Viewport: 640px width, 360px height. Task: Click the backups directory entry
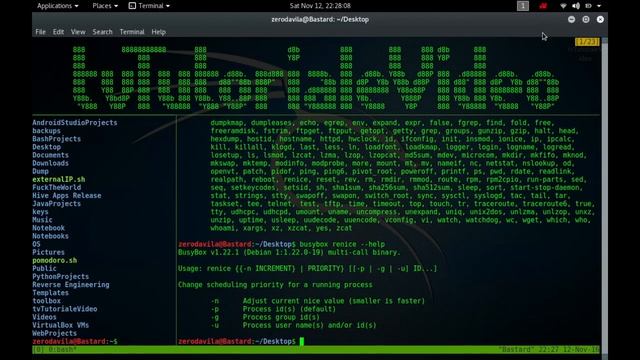[x=47, y=131]
